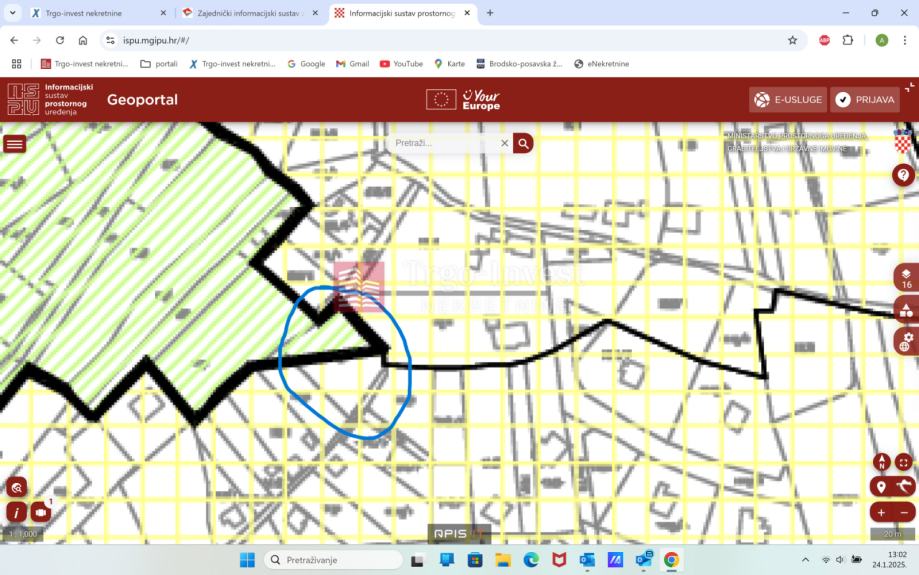This screenshot has height=575, width=919.
Task: Open the layers panel showing 16
Action: click(x=906, y=278)
